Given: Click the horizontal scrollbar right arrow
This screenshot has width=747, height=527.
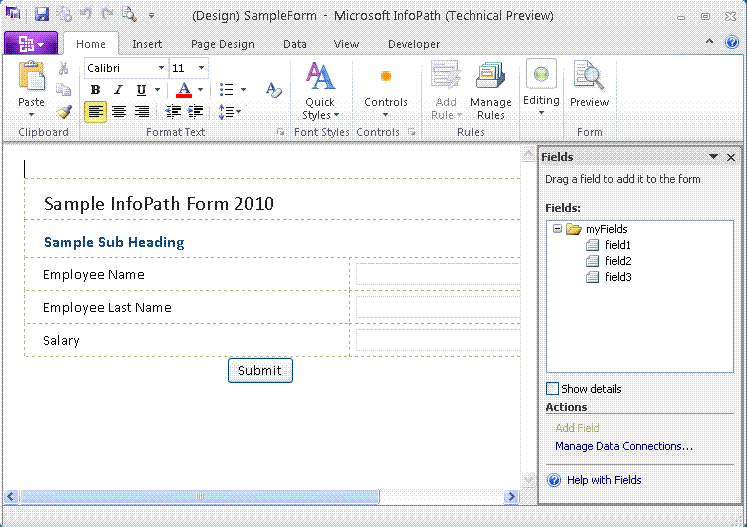Looking at the screenshot, I should pos(511,497).
